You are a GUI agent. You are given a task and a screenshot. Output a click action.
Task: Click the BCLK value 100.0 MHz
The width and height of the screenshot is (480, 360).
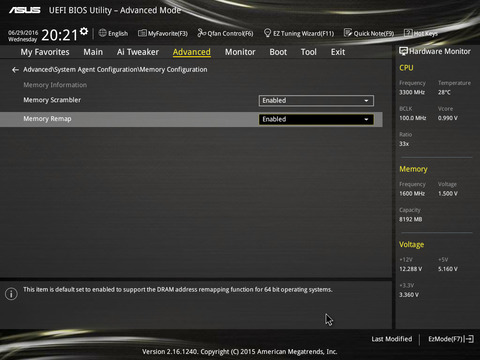coord(413,118)
